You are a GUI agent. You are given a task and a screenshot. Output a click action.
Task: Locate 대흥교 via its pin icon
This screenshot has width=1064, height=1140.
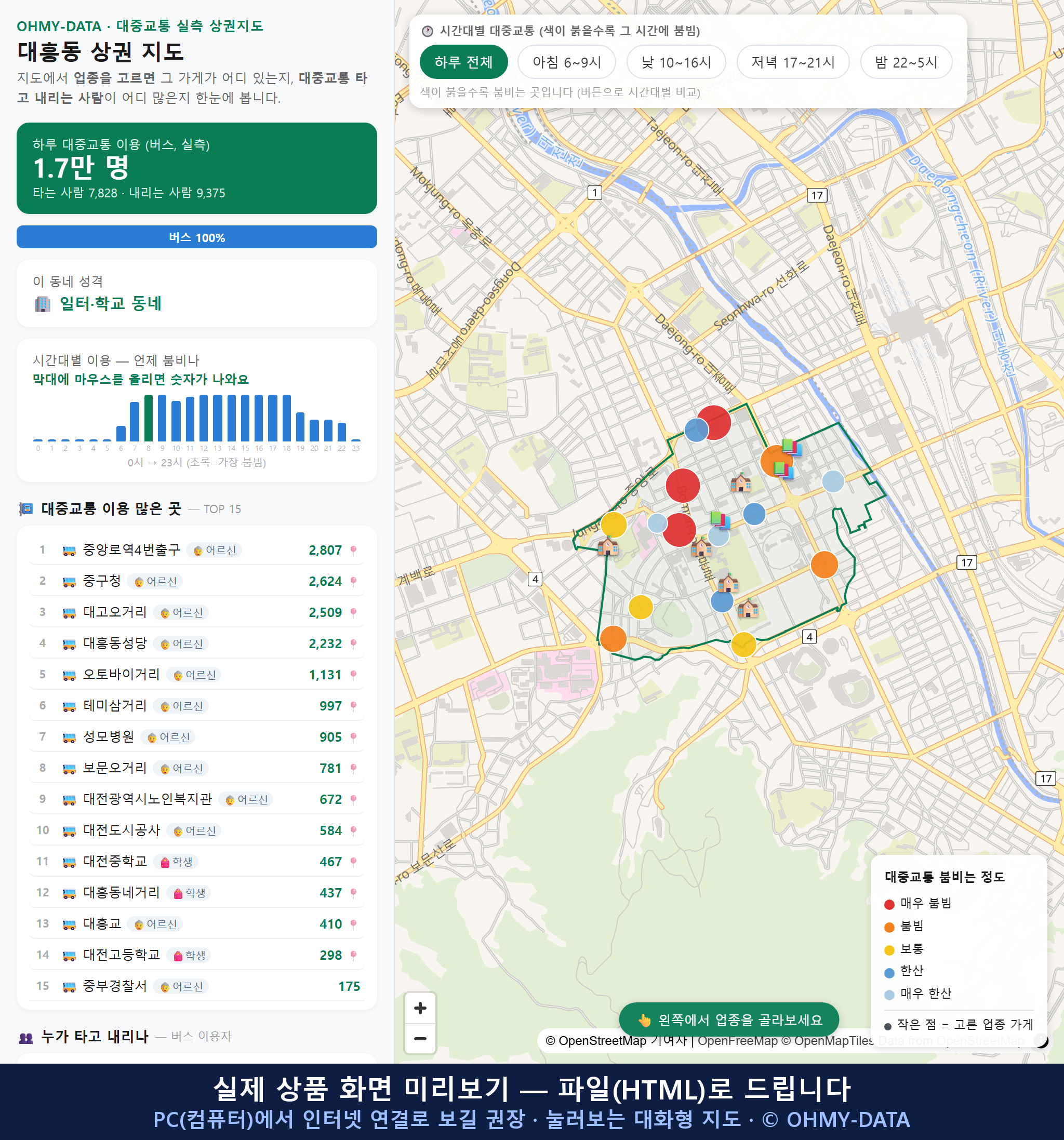353,924
